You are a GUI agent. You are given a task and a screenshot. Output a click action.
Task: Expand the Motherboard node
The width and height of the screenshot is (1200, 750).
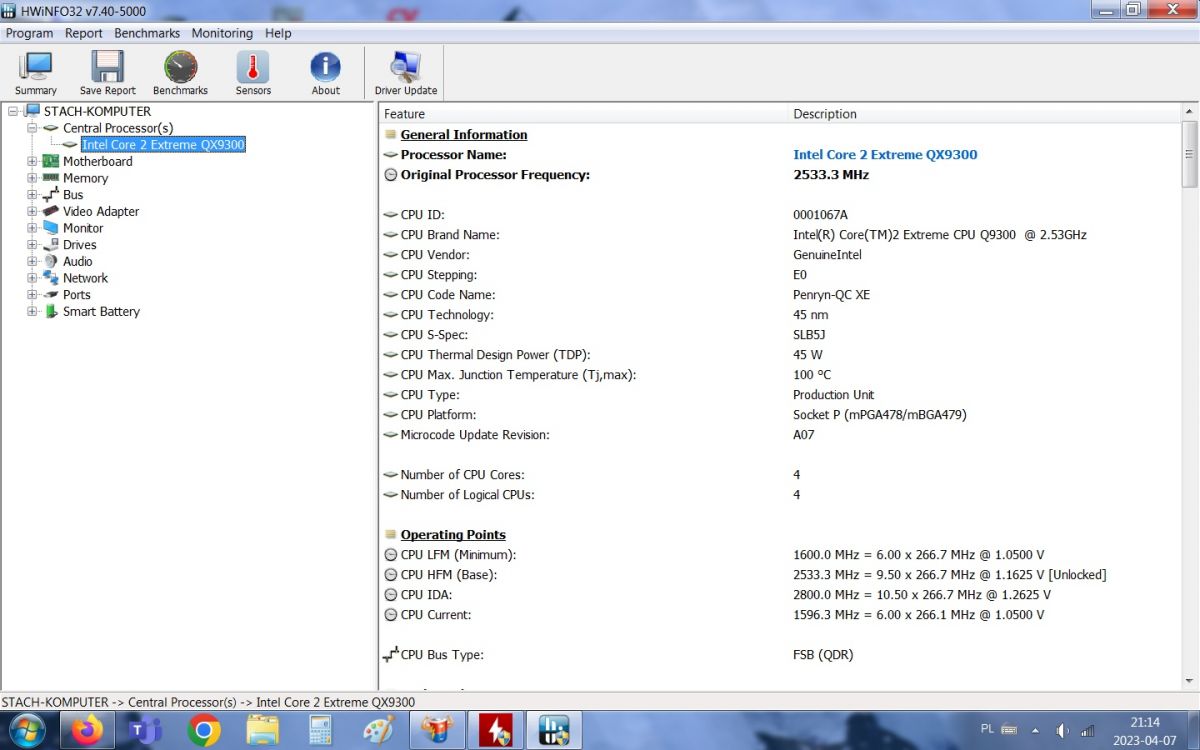(x=32, y=161)
